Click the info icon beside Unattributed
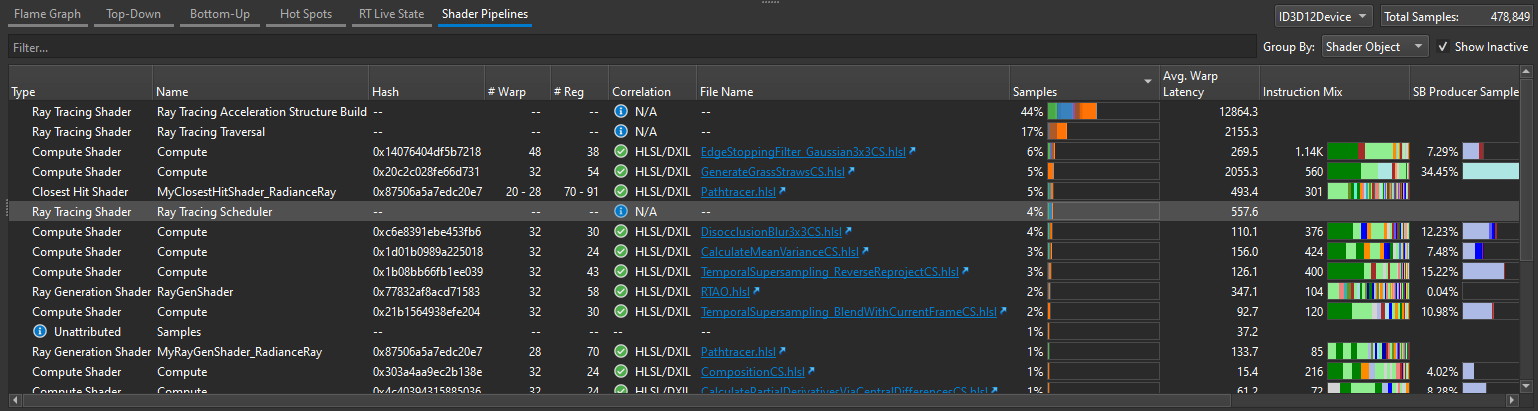Viewport: 1538px width, 411px height. [40, 332]
